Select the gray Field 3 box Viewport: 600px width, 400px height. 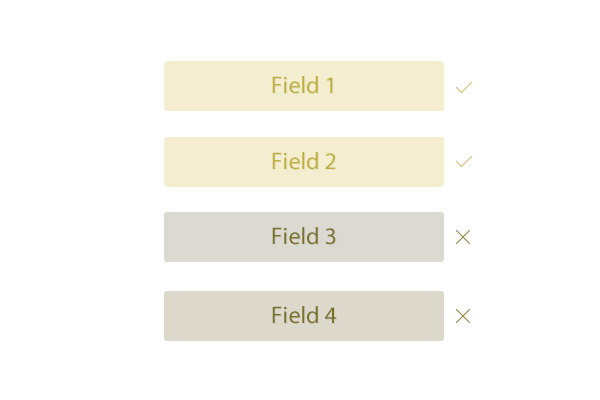pyautogui.click(x=304, y=237)
